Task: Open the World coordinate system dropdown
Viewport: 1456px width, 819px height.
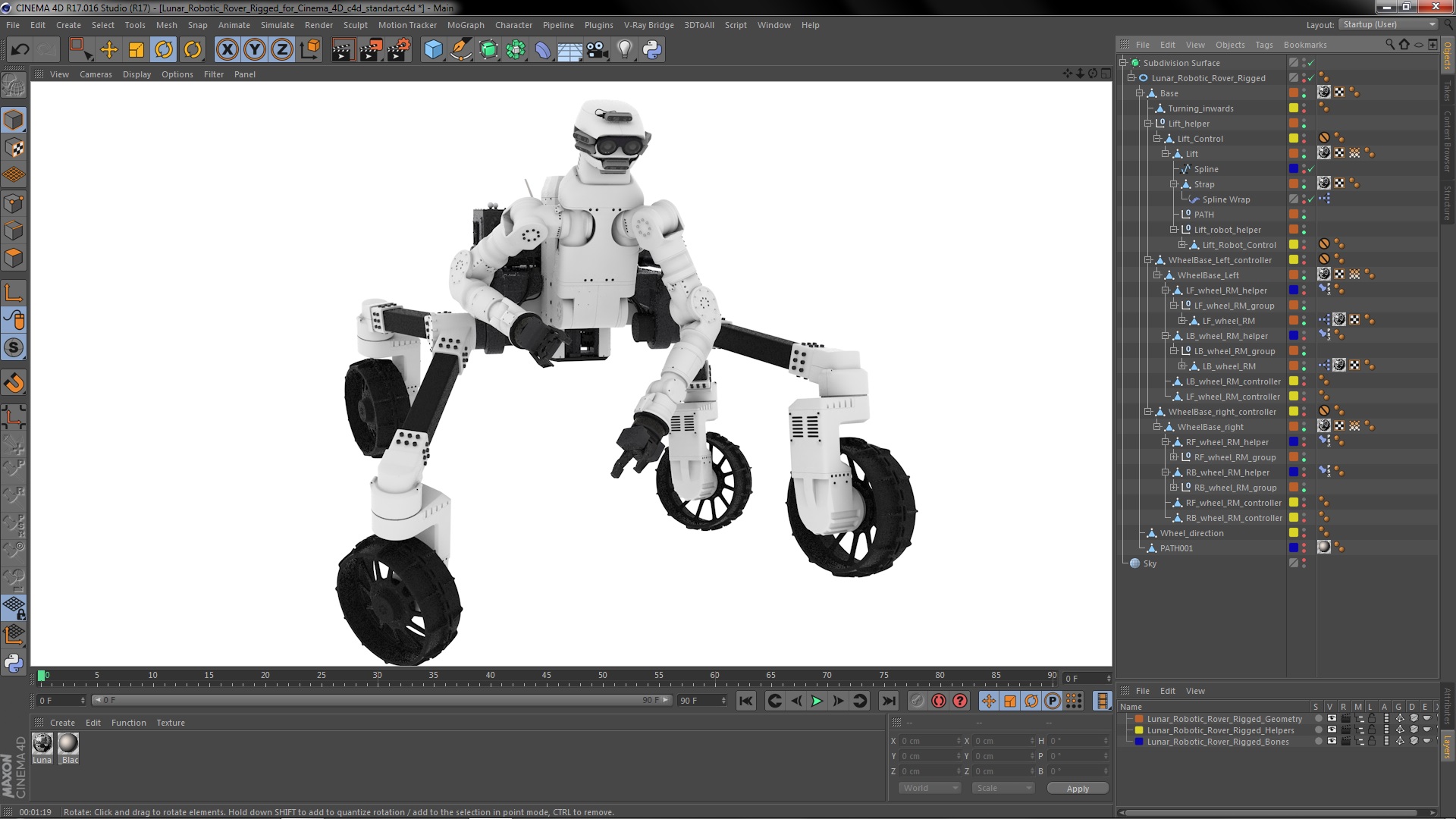Action: coord(929,788)
